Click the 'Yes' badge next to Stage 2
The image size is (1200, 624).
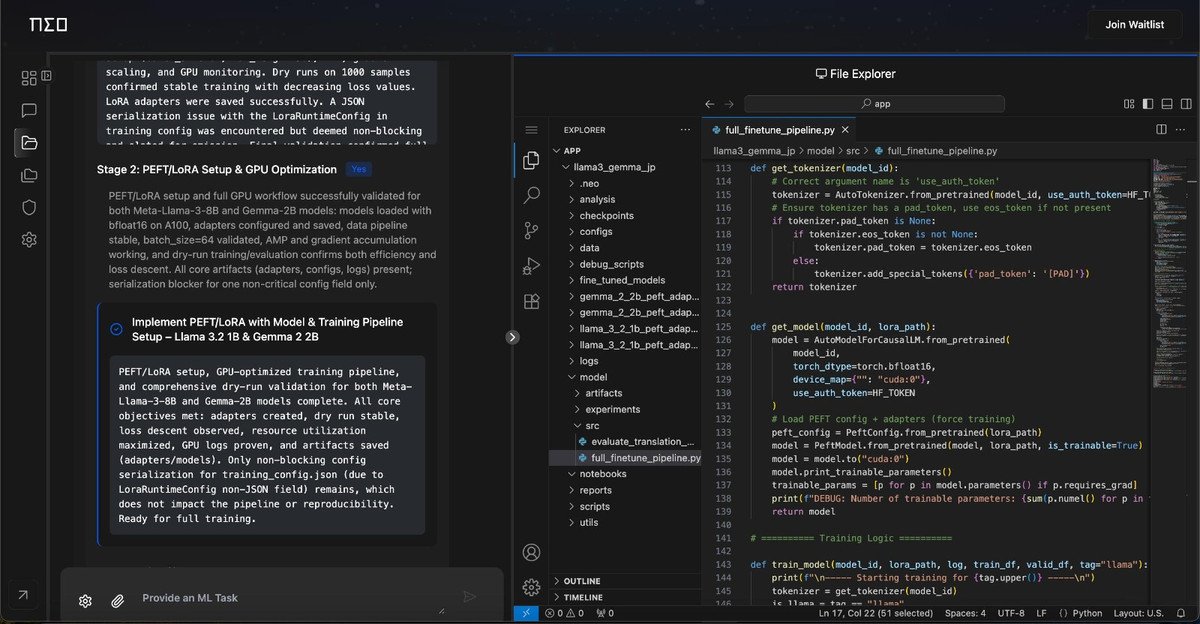359,169
